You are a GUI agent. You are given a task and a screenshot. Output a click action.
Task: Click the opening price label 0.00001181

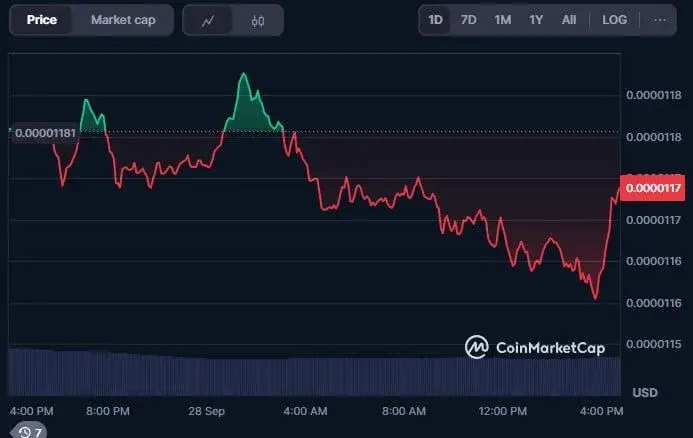coord(43,133)
